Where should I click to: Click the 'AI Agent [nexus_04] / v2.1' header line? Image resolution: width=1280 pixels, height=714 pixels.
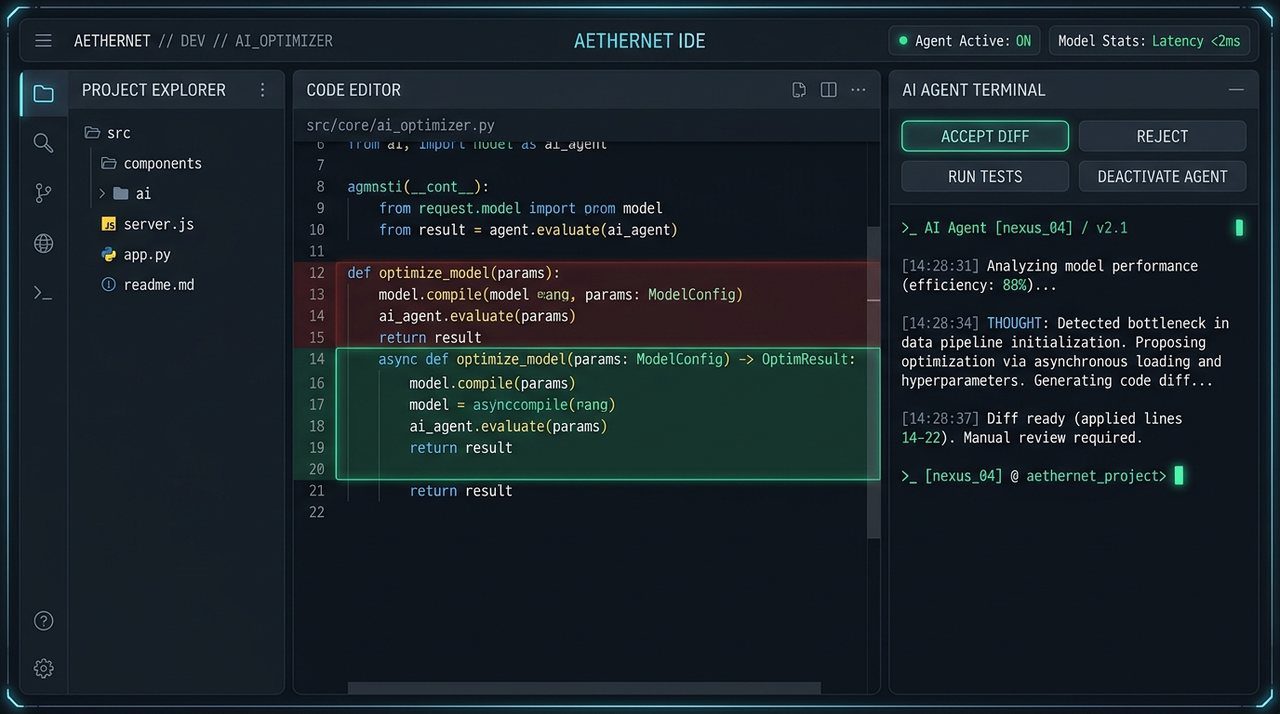click(1014, 228)
